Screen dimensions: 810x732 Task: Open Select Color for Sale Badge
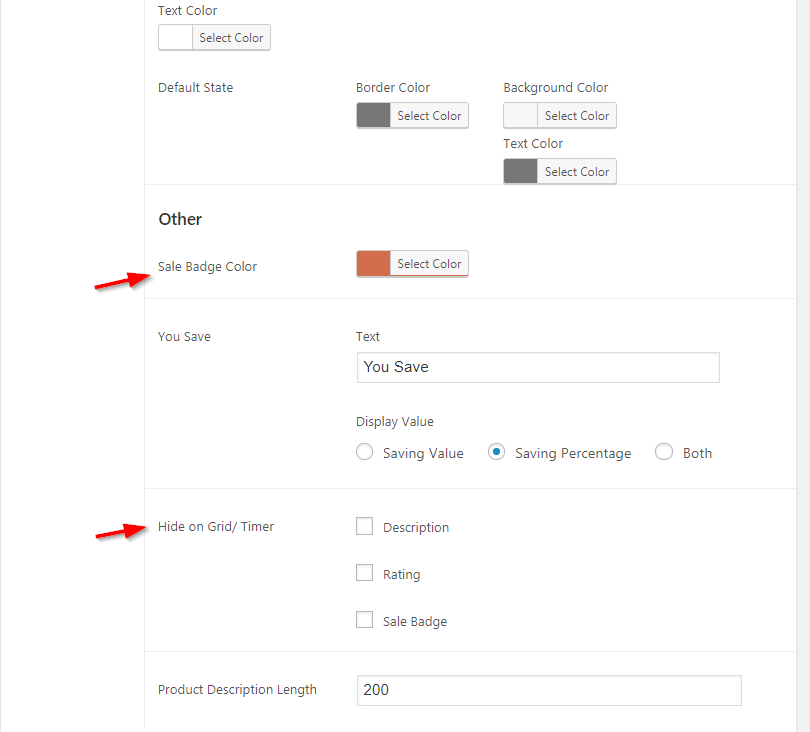(x=429, y=263)
